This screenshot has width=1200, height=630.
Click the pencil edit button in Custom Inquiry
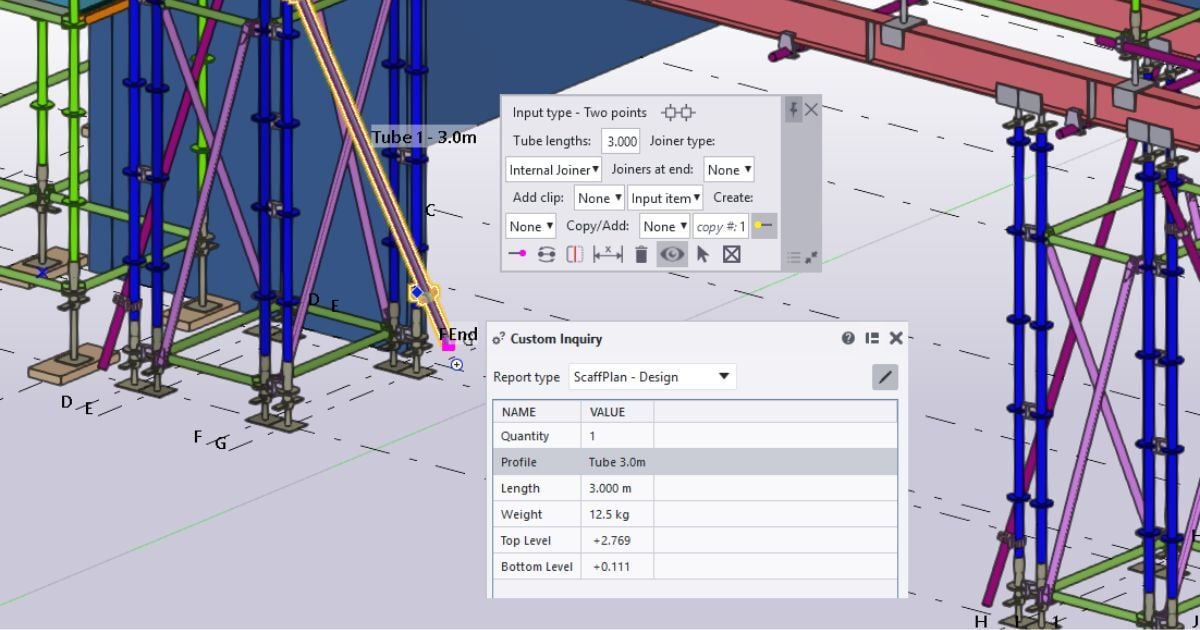884,376
